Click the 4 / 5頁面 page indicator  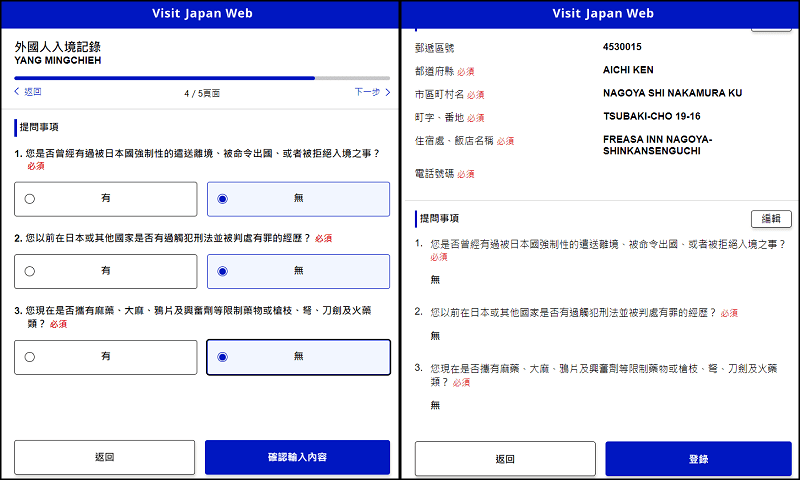coord(202,93)
